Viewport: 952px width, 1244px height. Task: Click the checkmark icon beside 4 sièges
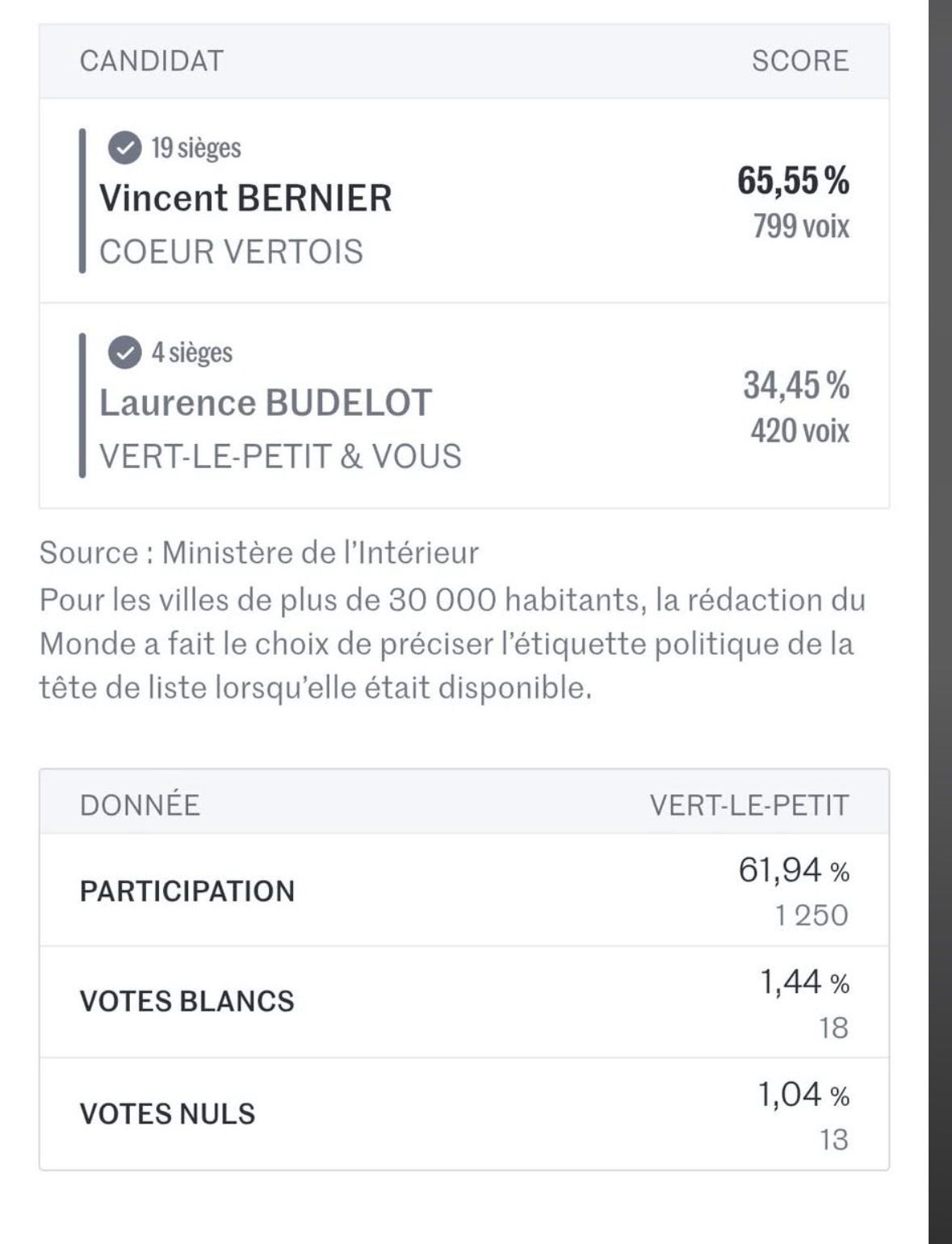124,353
